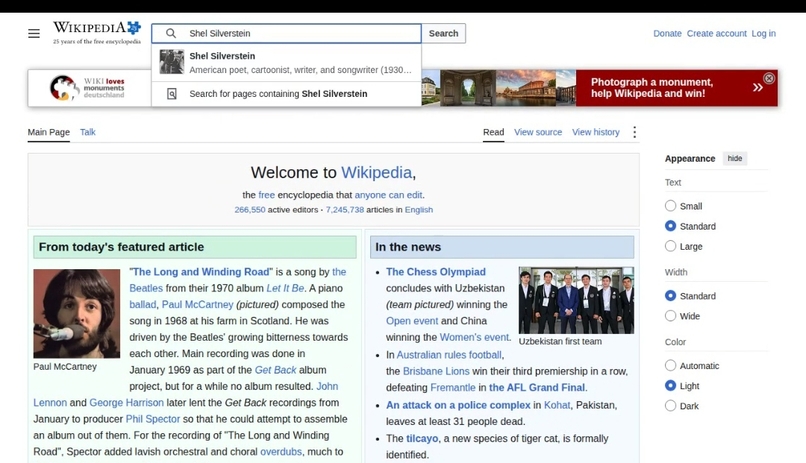
Task: Select Standard text size
Action: point(670,226)
